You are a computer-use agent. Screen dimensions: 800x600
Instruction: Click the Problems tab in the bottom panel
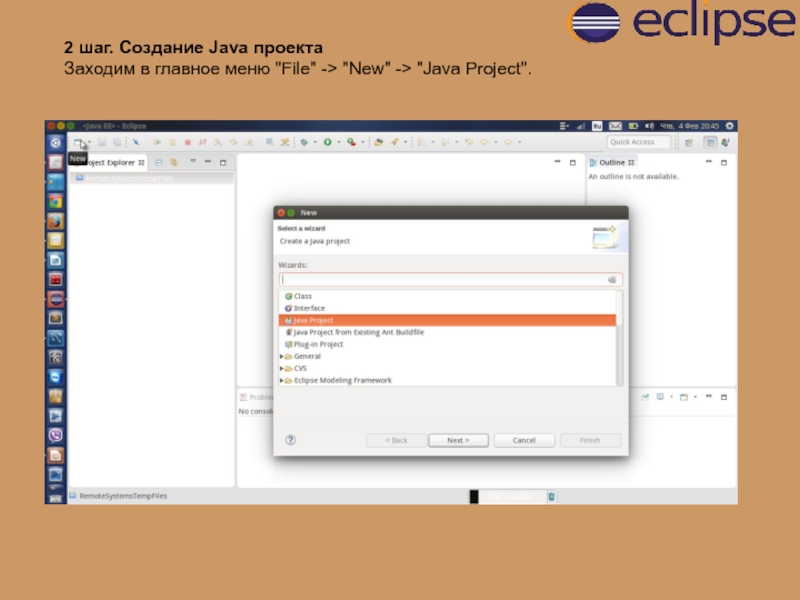(258, 397)
